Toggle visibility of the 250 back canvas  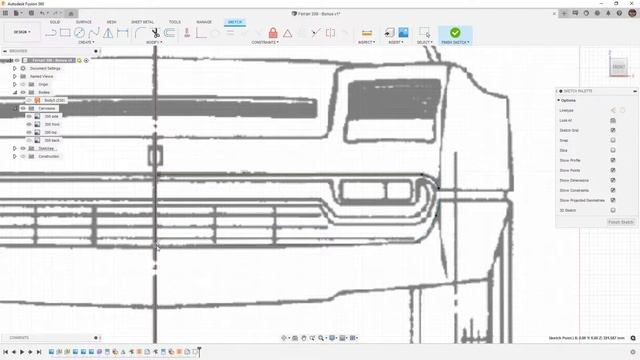29,140
